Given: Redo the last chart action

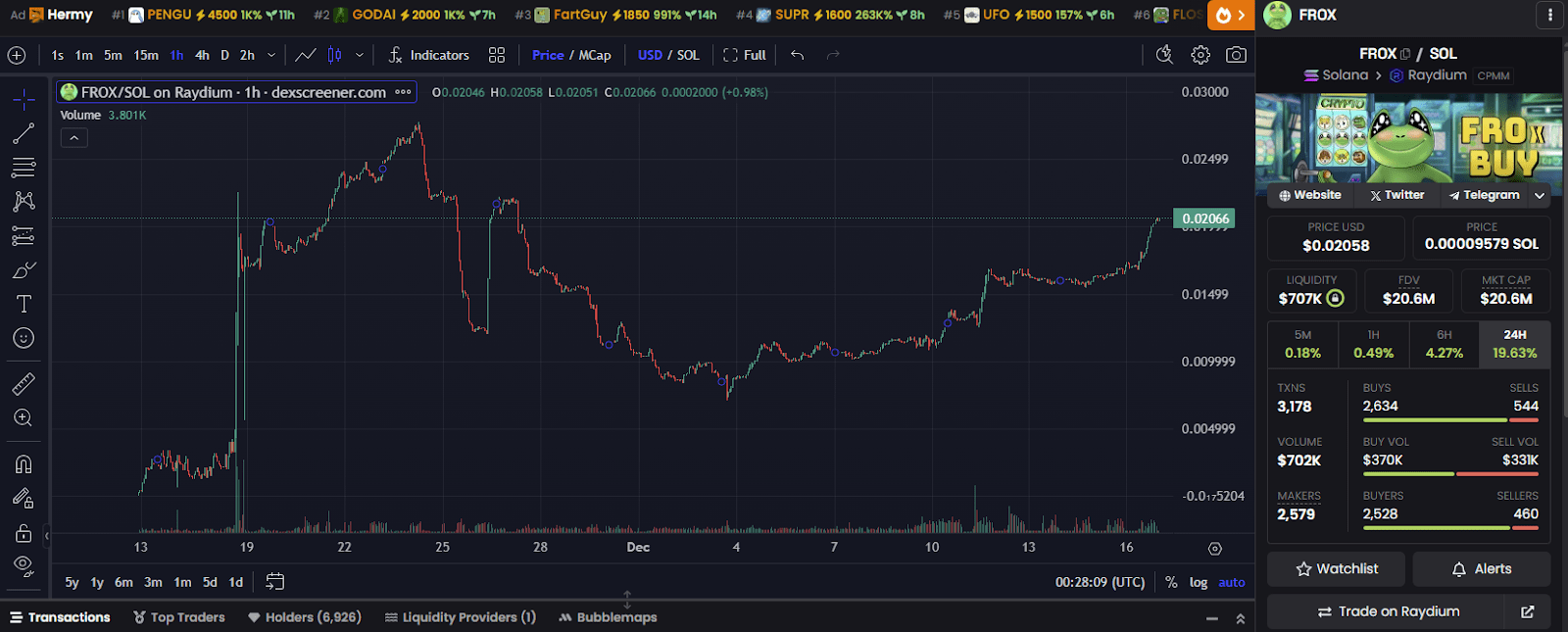Looking at the screenshot, I should pyautogui.click(x=833, y=55).
